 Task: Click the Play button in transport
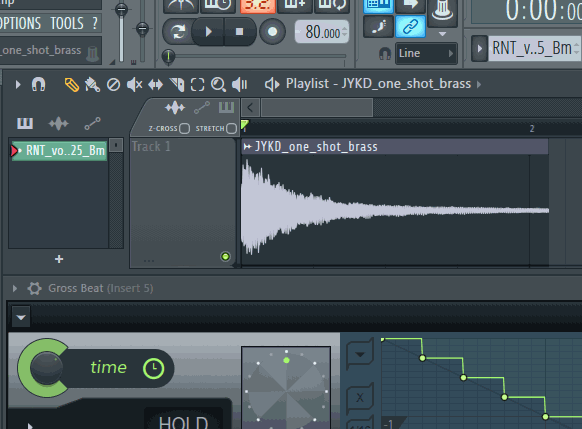pyautogui.click(x=208, y=32)
